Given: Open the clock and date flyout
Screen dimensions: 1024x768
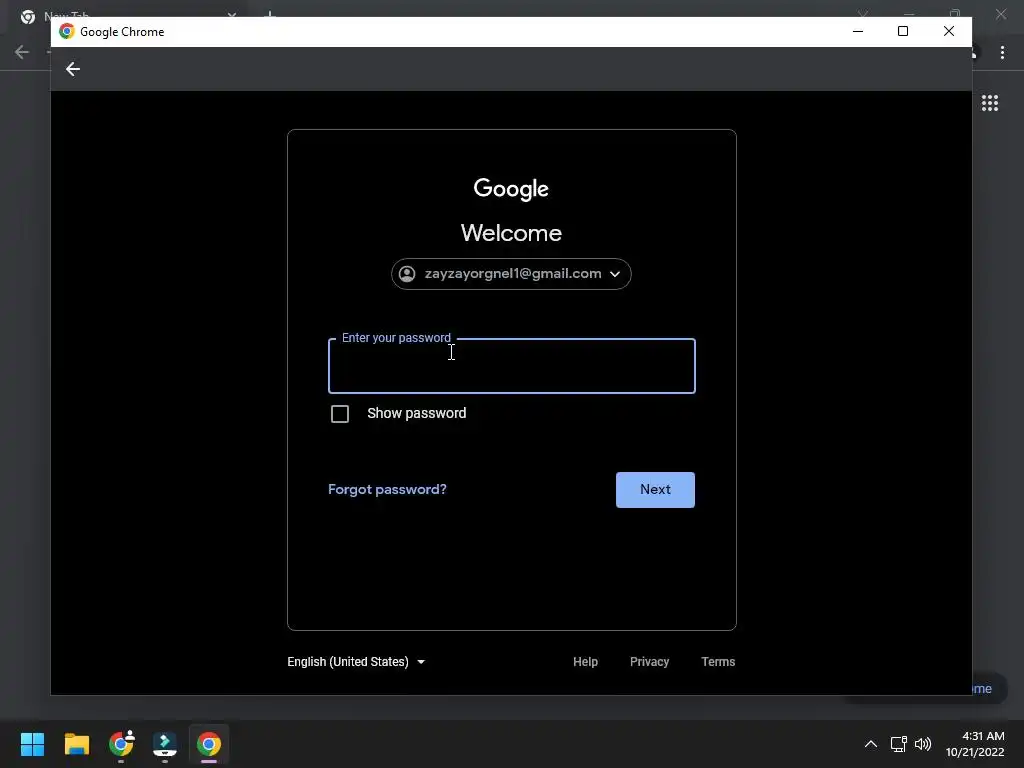Looking at the screenshot, I should 975,744.
